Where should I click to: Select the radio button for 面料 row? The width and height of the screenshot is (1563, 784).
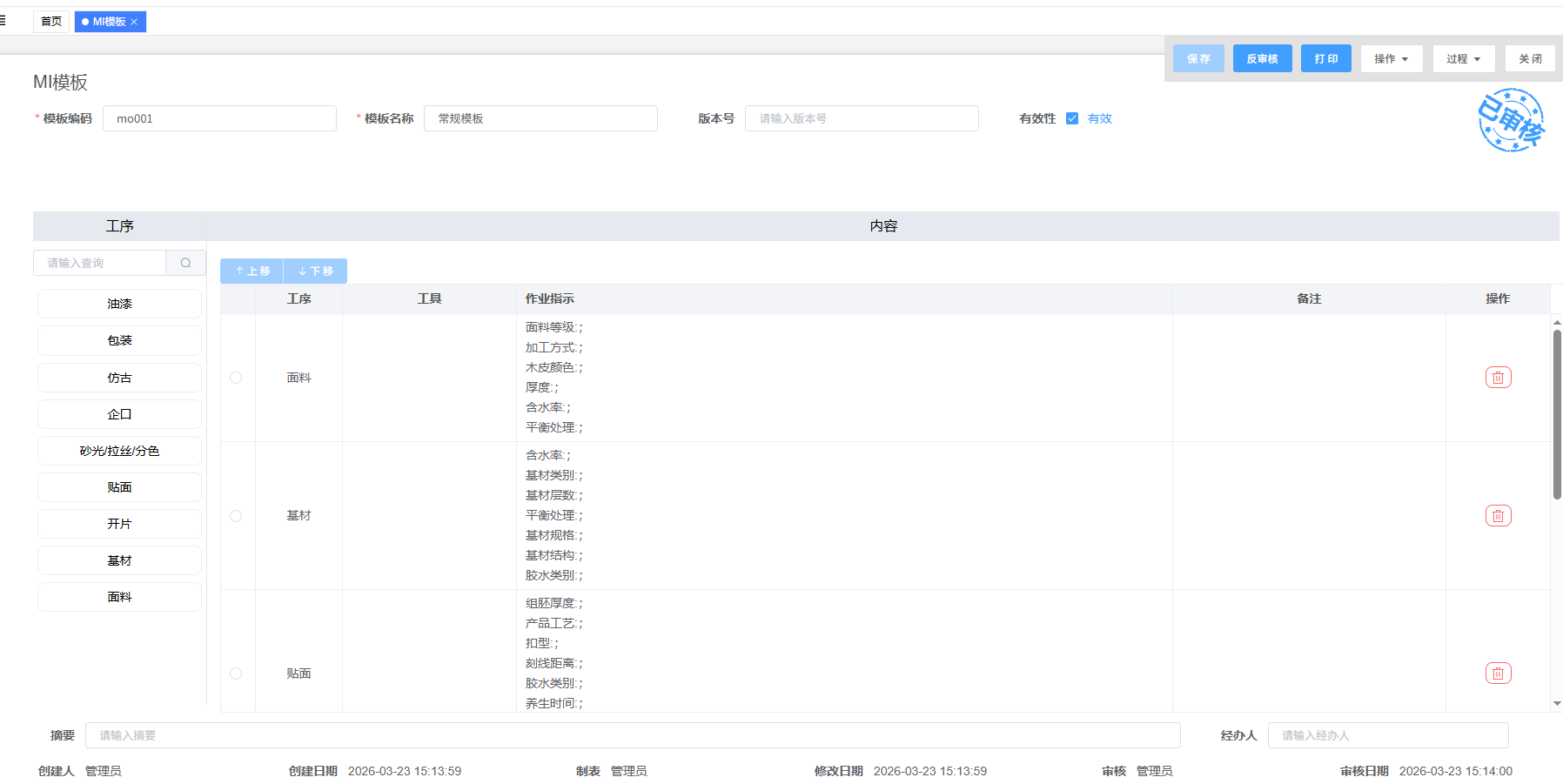click(236, 378)
